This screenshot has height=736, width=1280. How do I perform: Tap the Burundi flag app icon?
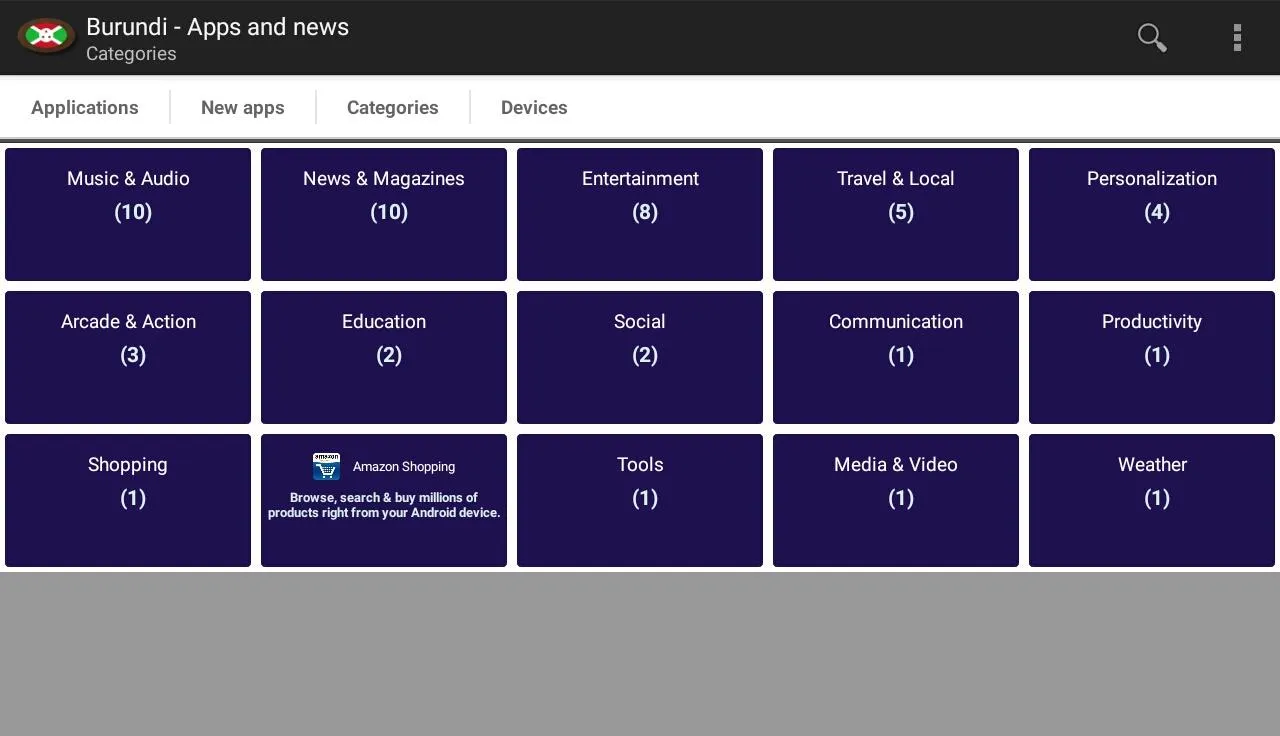(x=46, y=37)
